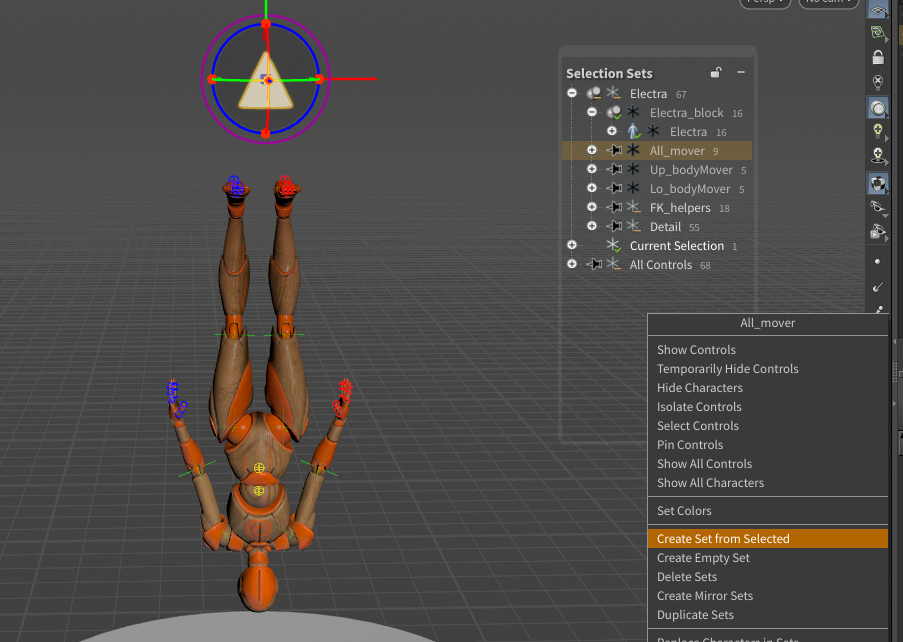Expand the Electra 16 character set
This screenshot has height=642, width=903.
pos(612,131)
